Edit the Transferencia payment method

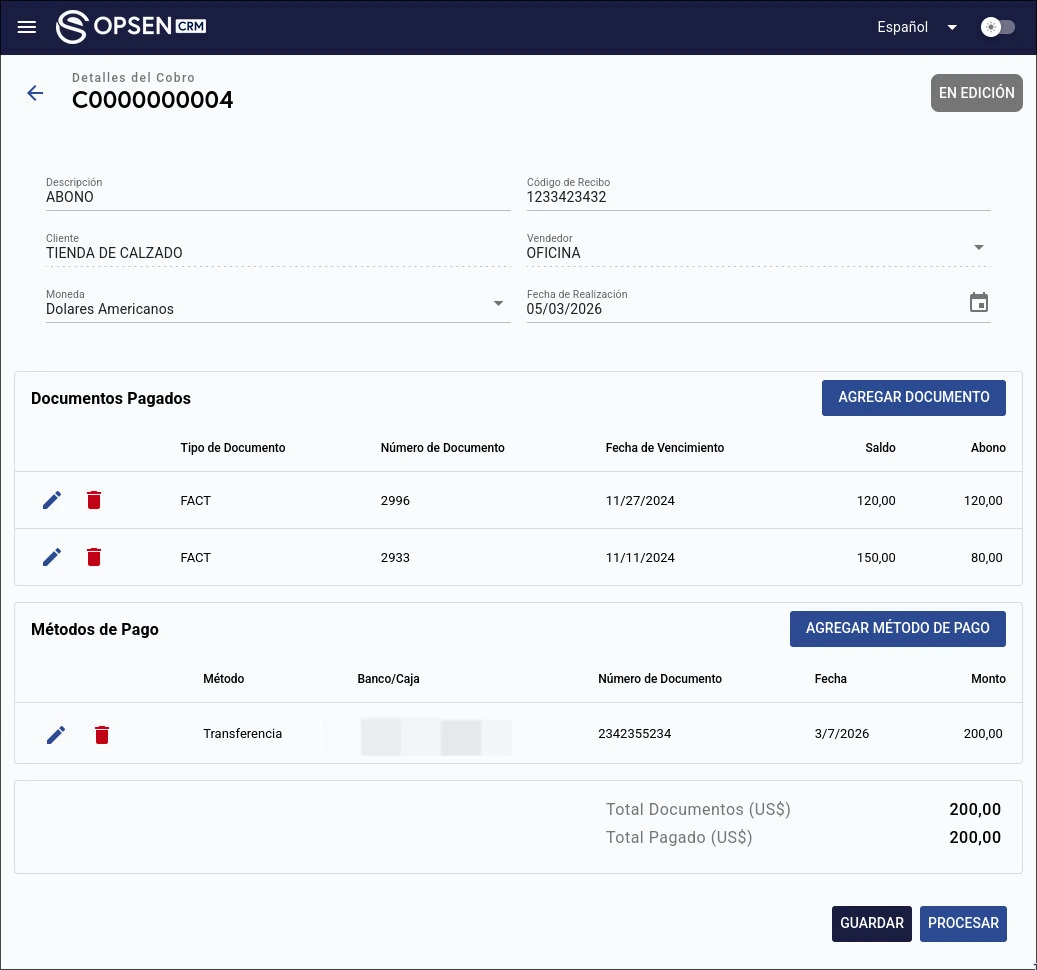point(56,735)
